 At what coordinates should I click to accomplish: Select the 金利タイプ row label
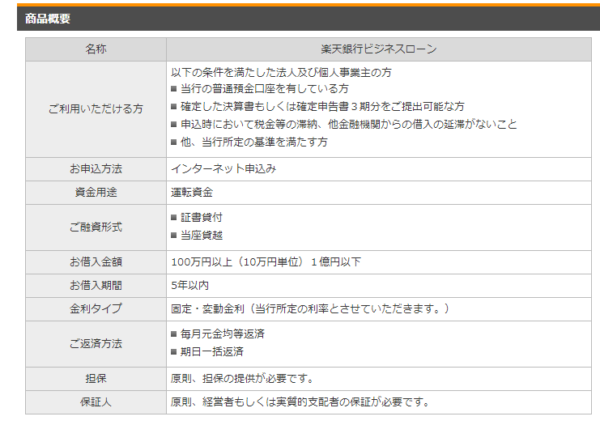pyautogui.click(x=96, y=309)
